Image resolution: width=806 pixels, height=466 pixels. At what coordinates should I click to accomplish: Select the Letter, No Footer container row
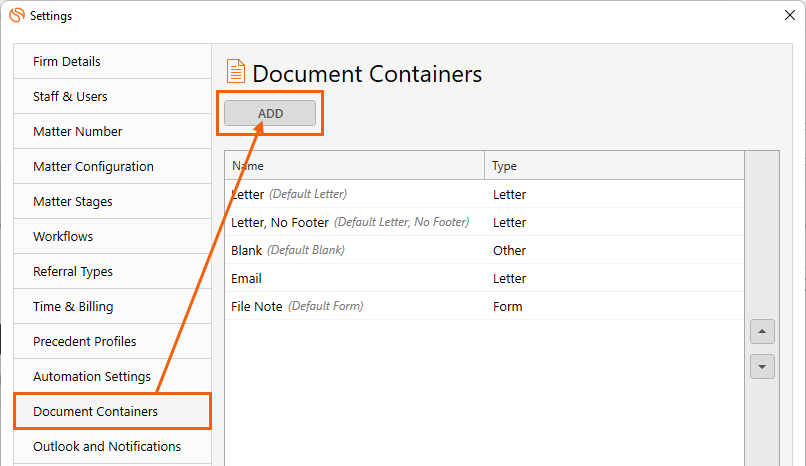484,222
